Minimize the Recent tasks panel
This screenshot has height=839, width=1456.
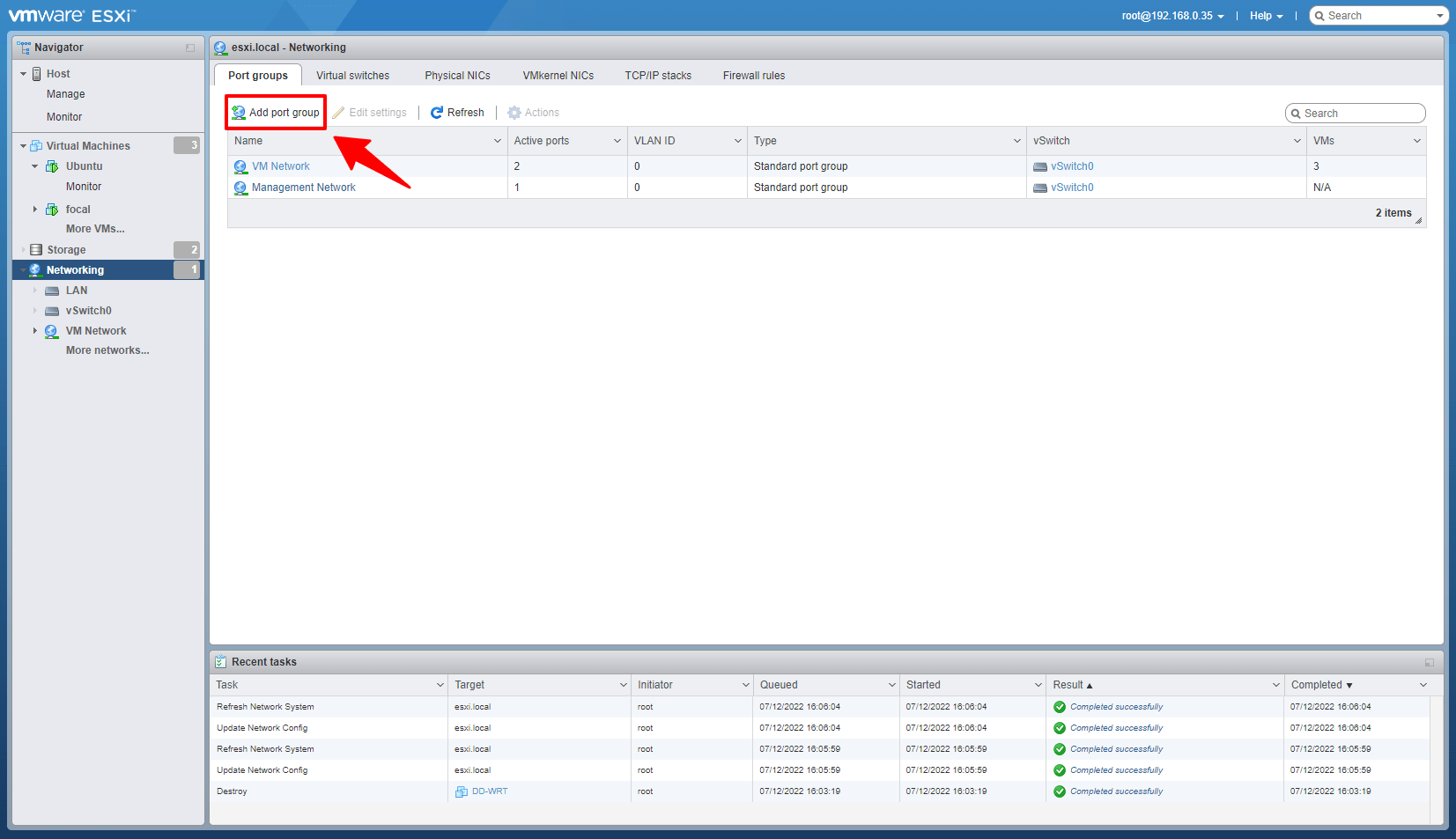(1429, 662)
